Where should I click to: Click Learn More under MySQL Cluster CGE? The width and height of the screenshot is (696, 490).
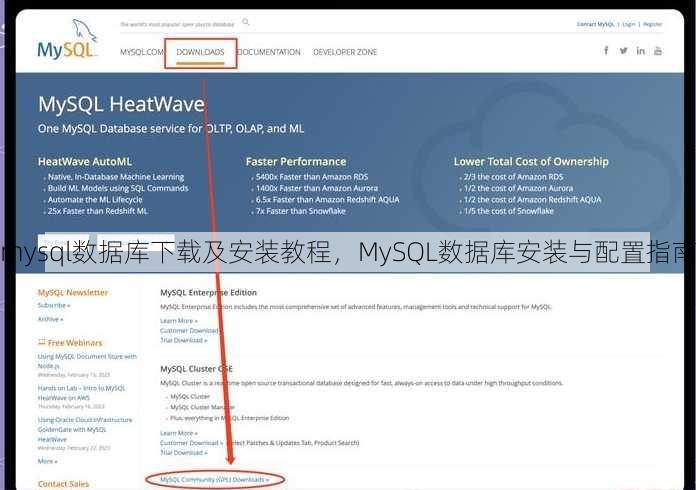click(x=178, y=433)
